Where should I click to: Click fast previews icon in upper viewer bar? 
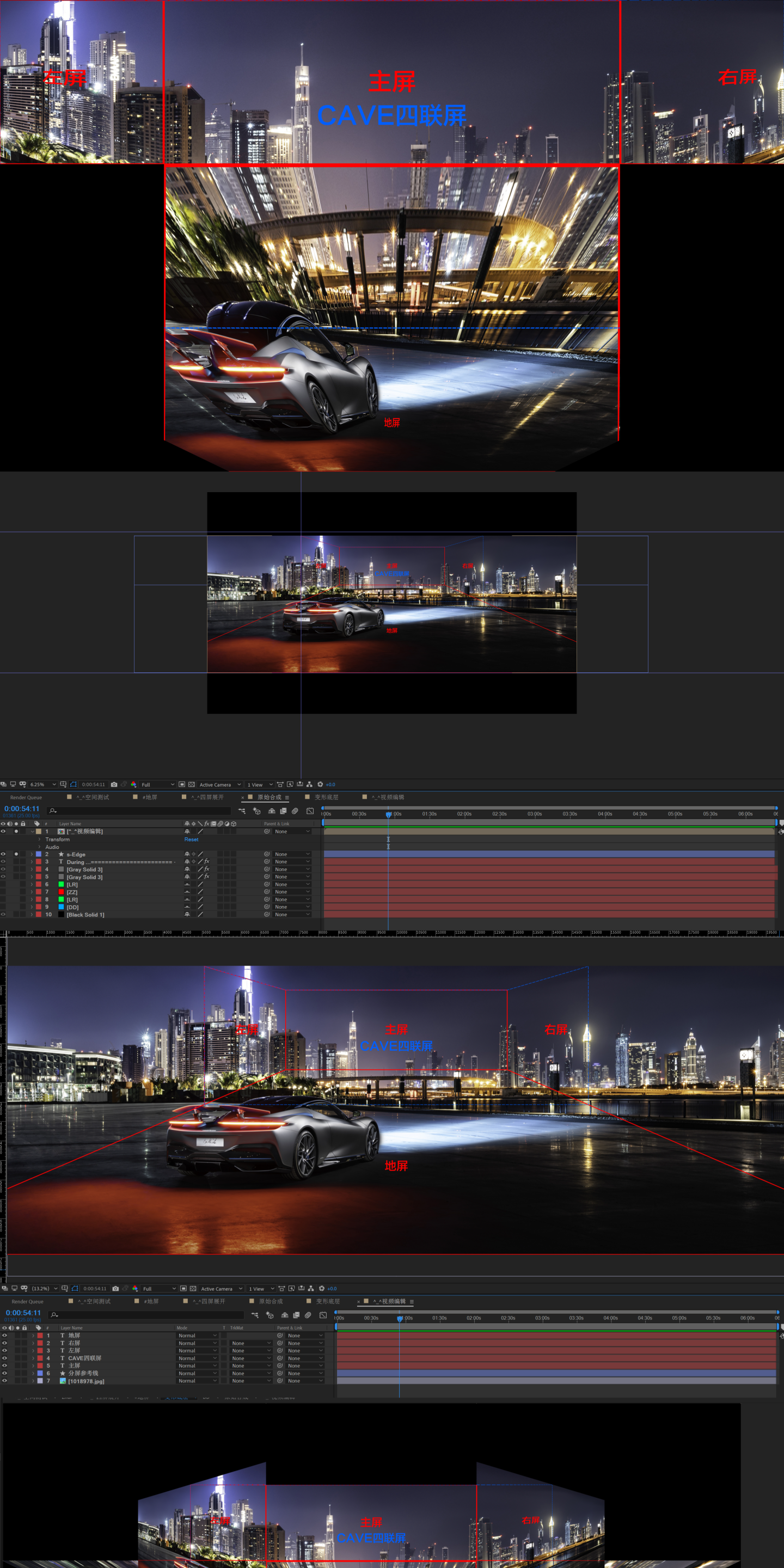click(x=290, y=785)
